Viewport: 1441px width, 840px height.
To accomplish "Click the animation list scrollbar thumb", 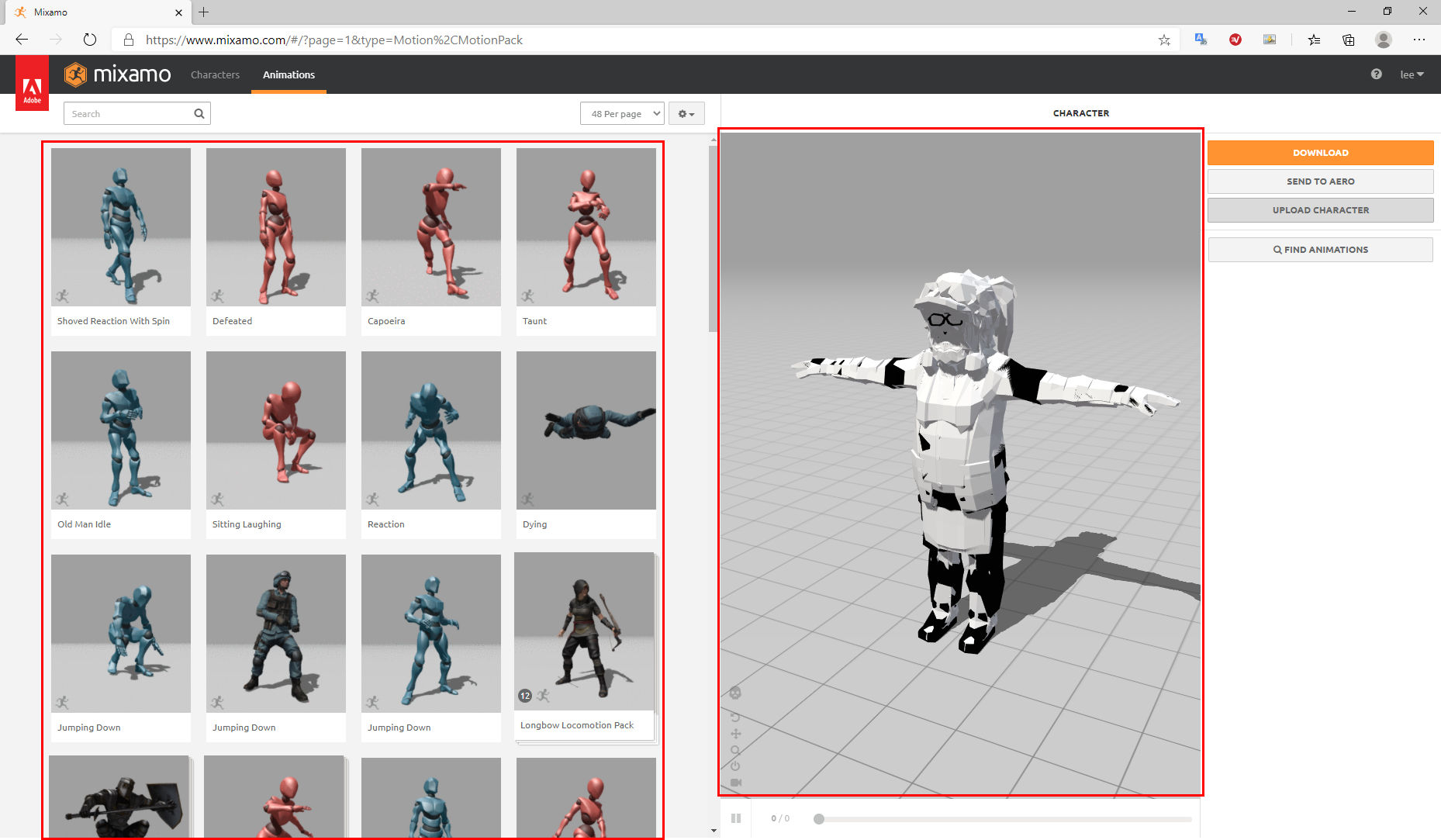I will [x=713, y=239].
